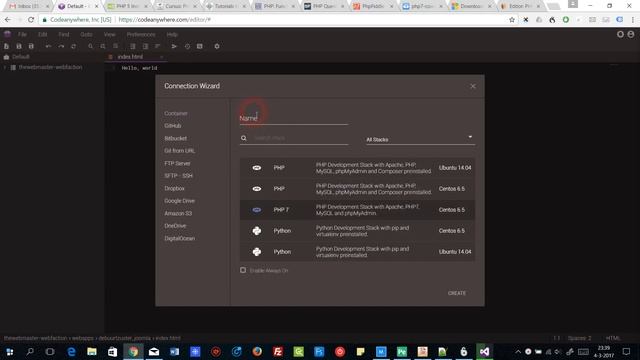Select Bitbucket connection type
Viewport: 640px width, 360px height.
[x=176, y=138]
